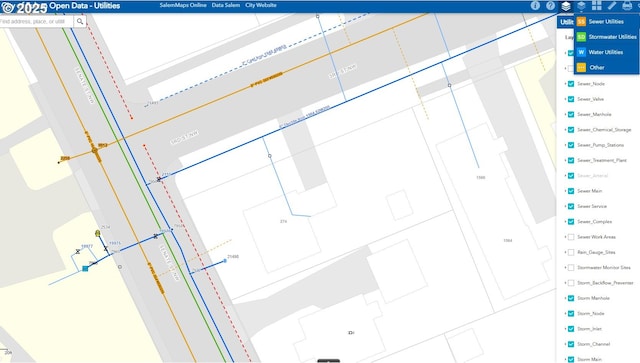The image size is (640, 363).
Task: Enable the Sewer Work Areas layer
Action: [x=571, y=237]
